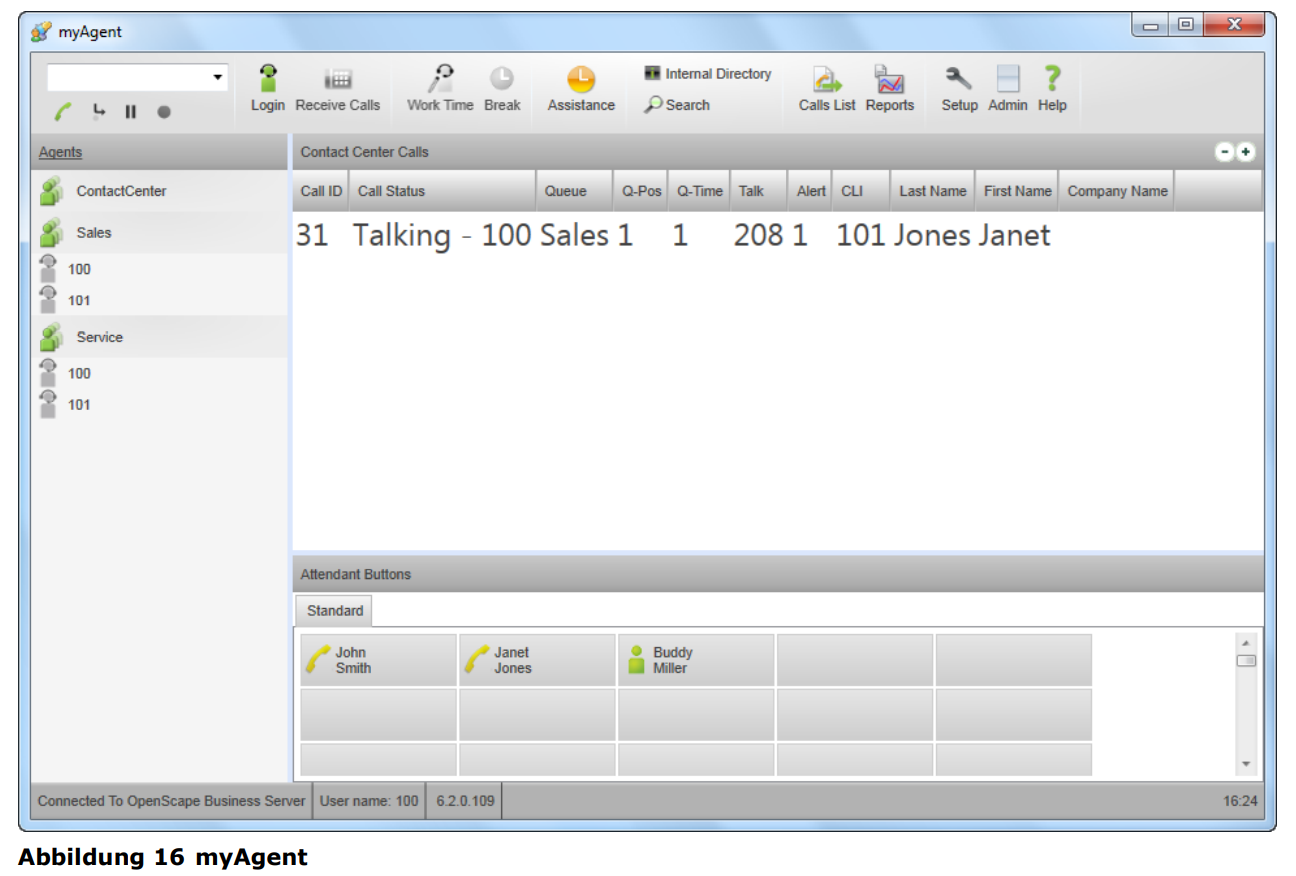1296x876 pixels.
Task: Sort by the Queue column
Action: (574, 191)
